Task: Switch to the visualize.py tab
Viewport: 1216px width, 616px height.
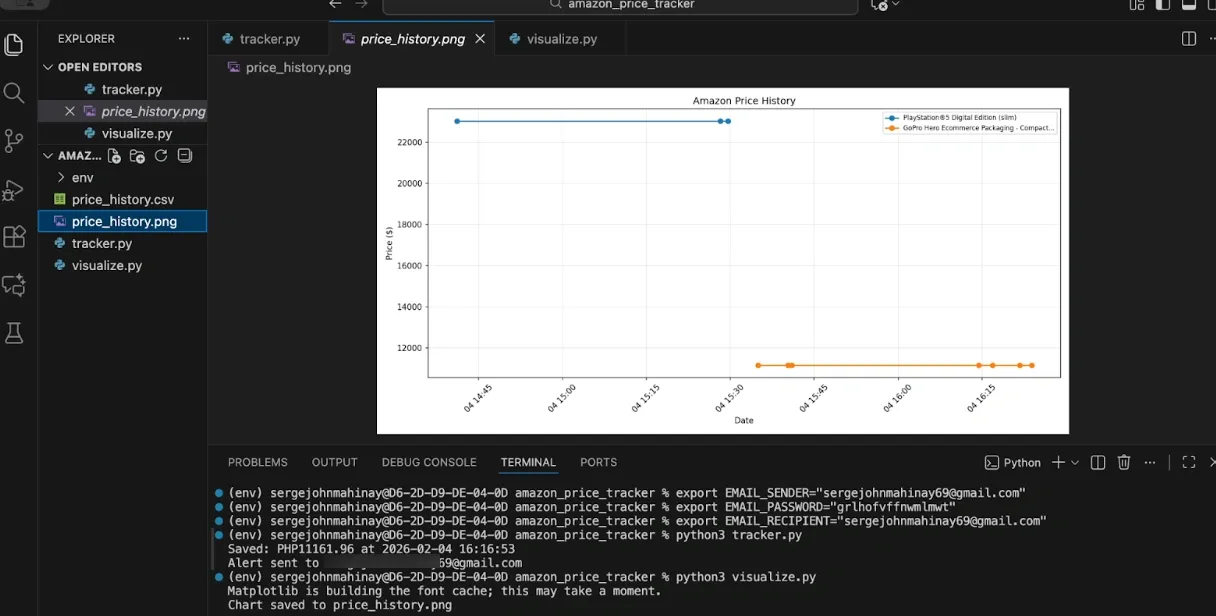Action: pyautogui.click(x=556, y=38)
